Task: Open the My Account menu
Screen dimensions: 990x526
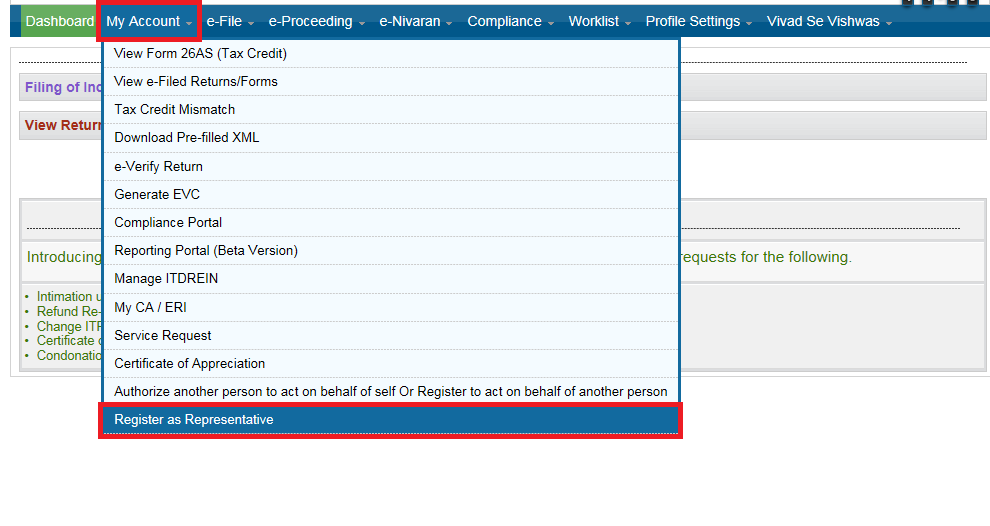Action: coord(149,21)
